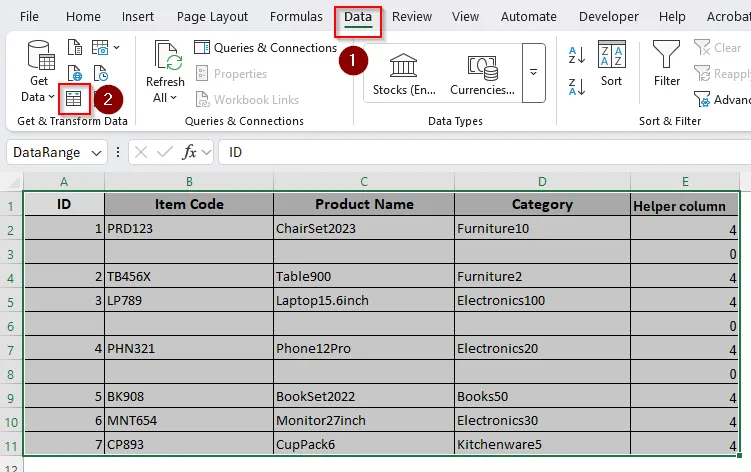Select column D header

(x=542, y=182)
